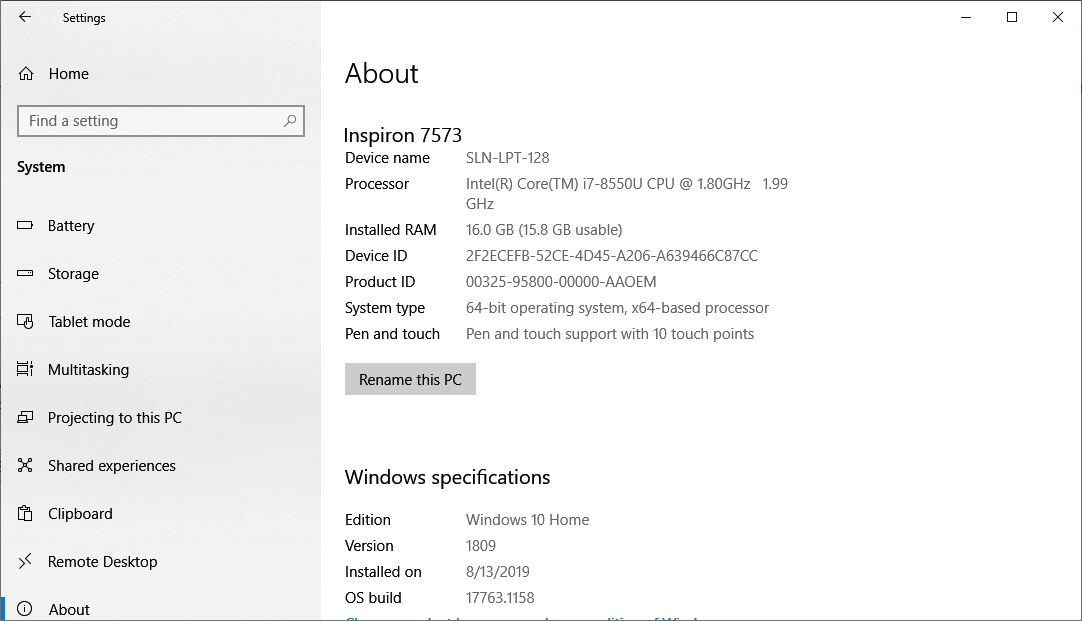
Task: Focus the Find a setting search box
Action: click(160, 121)
